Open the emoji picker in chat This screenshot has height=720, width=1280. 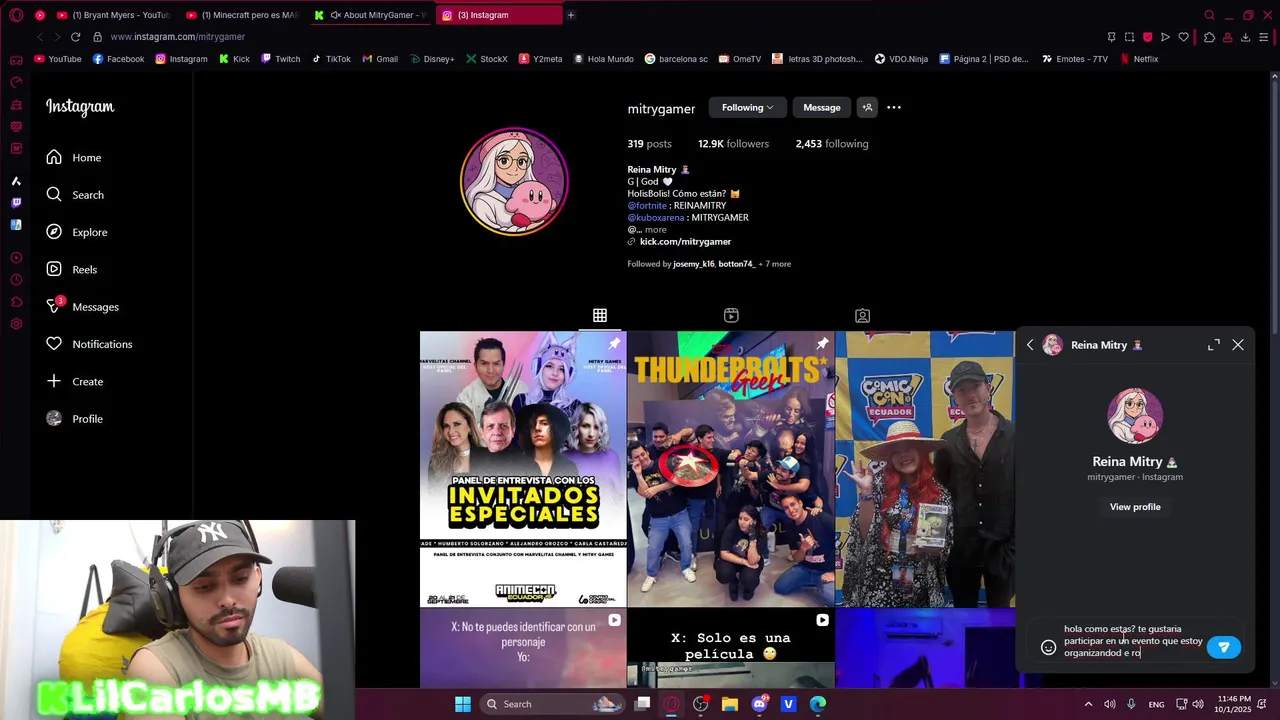pos(1048,647)
